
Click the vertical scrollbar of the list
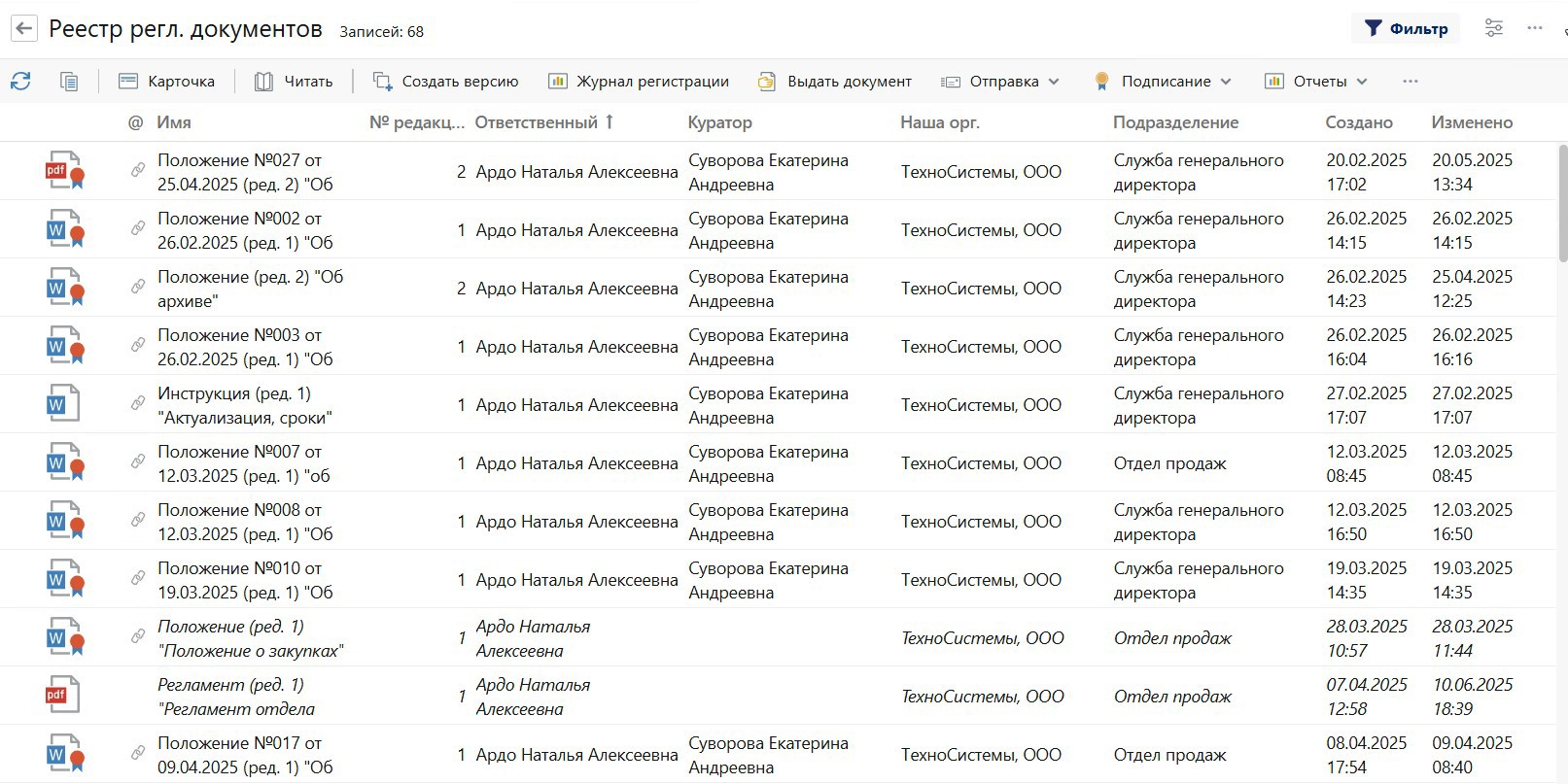point(1562,204)
